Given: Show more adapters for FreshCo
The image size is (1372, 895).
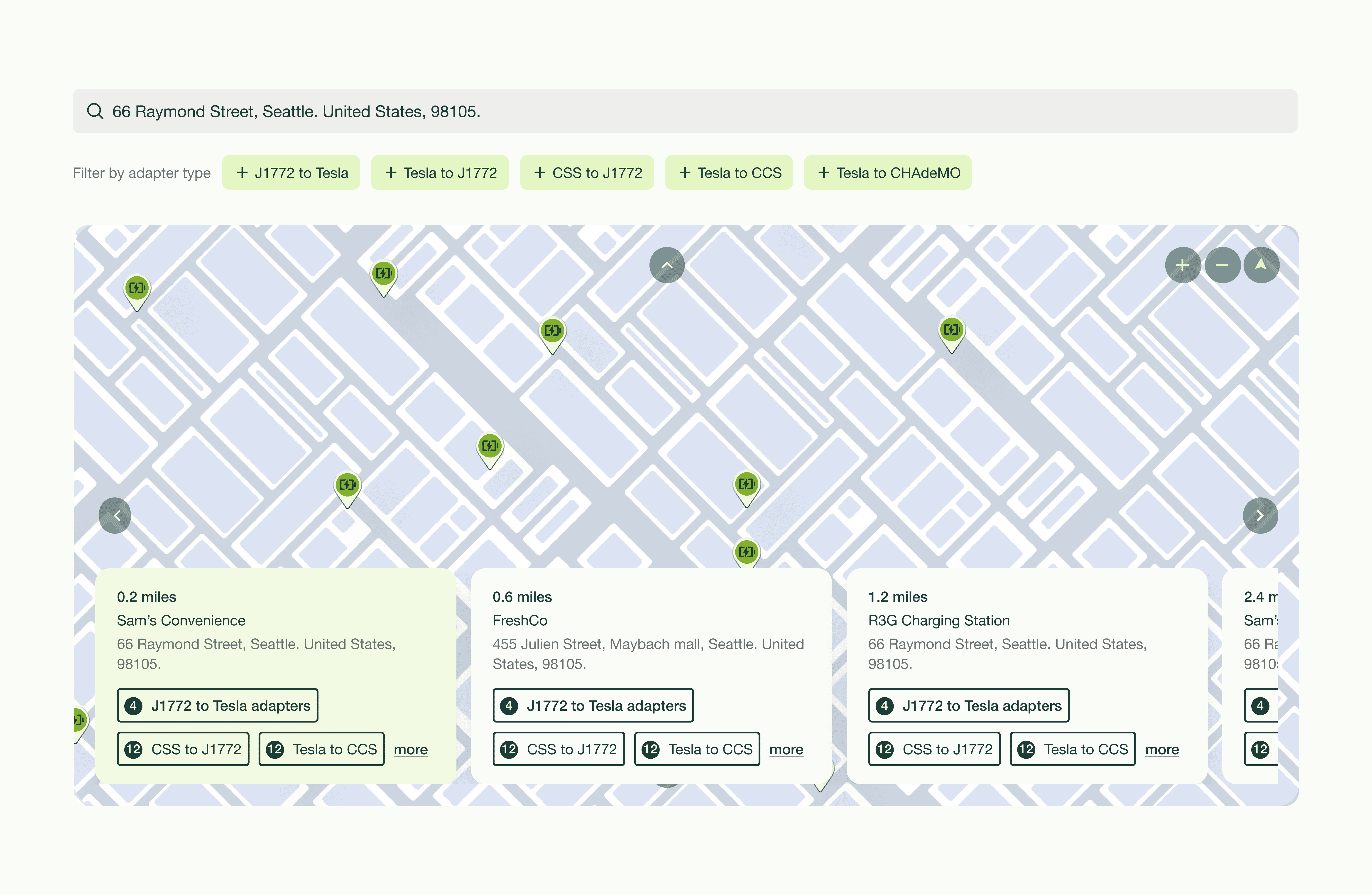Looking at the screenshot, I should click(x=786, y=749).
